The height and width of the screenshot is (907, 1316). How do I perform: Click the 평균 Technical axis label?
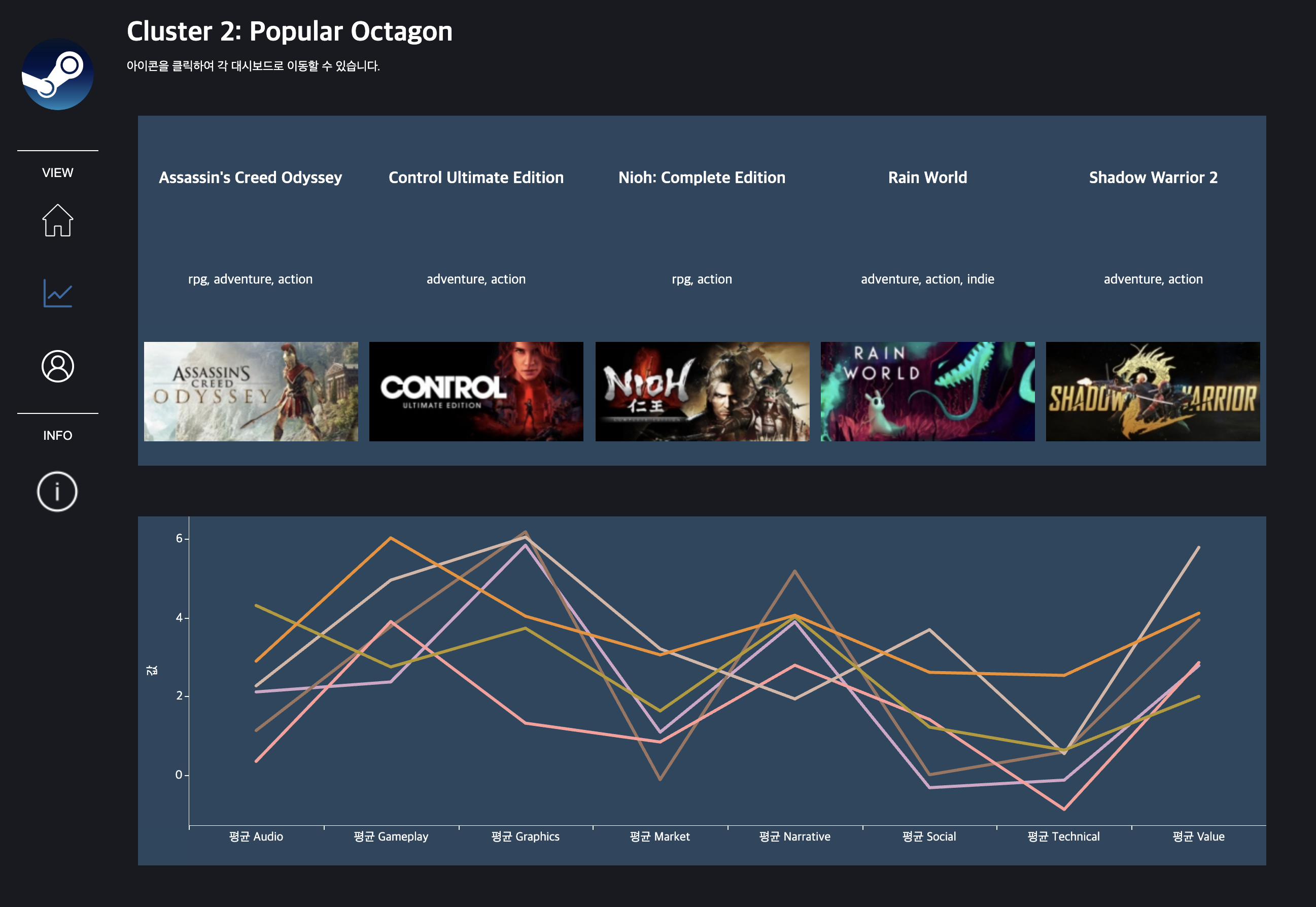1063,836
